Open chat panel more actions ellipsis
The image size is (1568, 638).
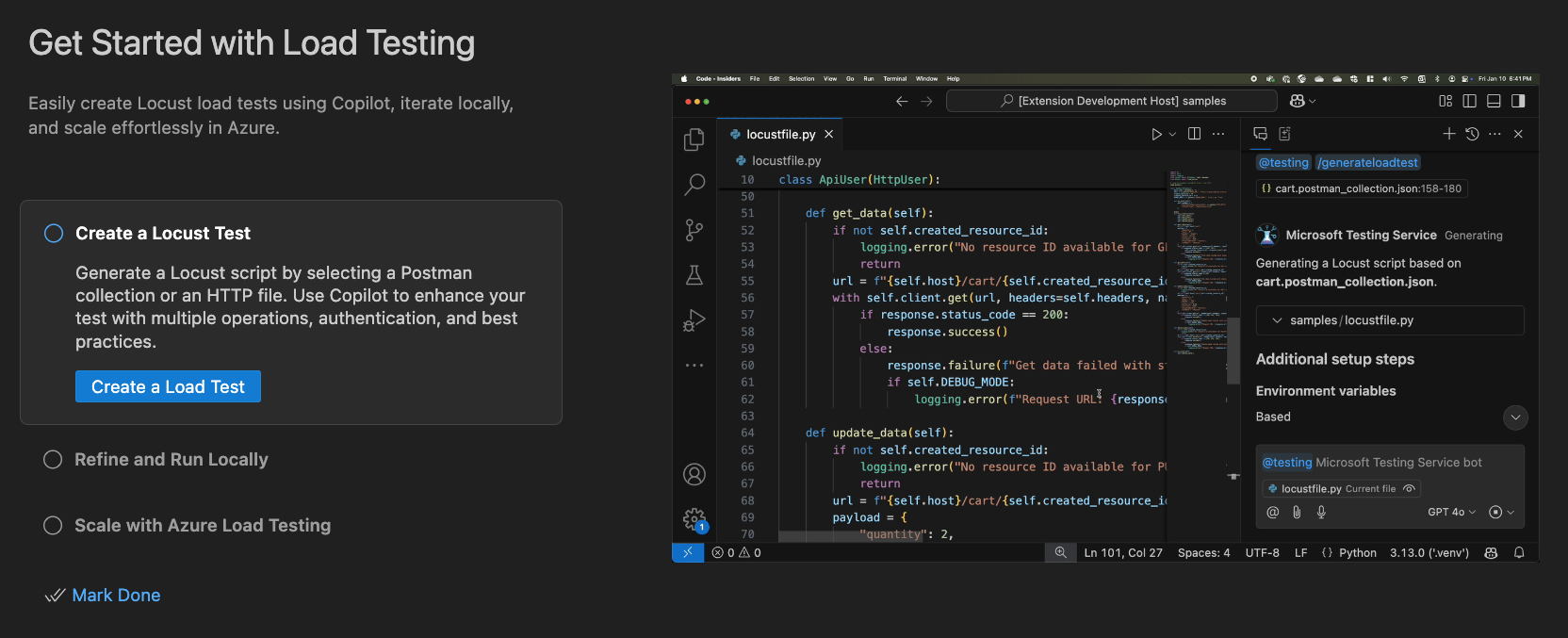[x=1495, y=134]
